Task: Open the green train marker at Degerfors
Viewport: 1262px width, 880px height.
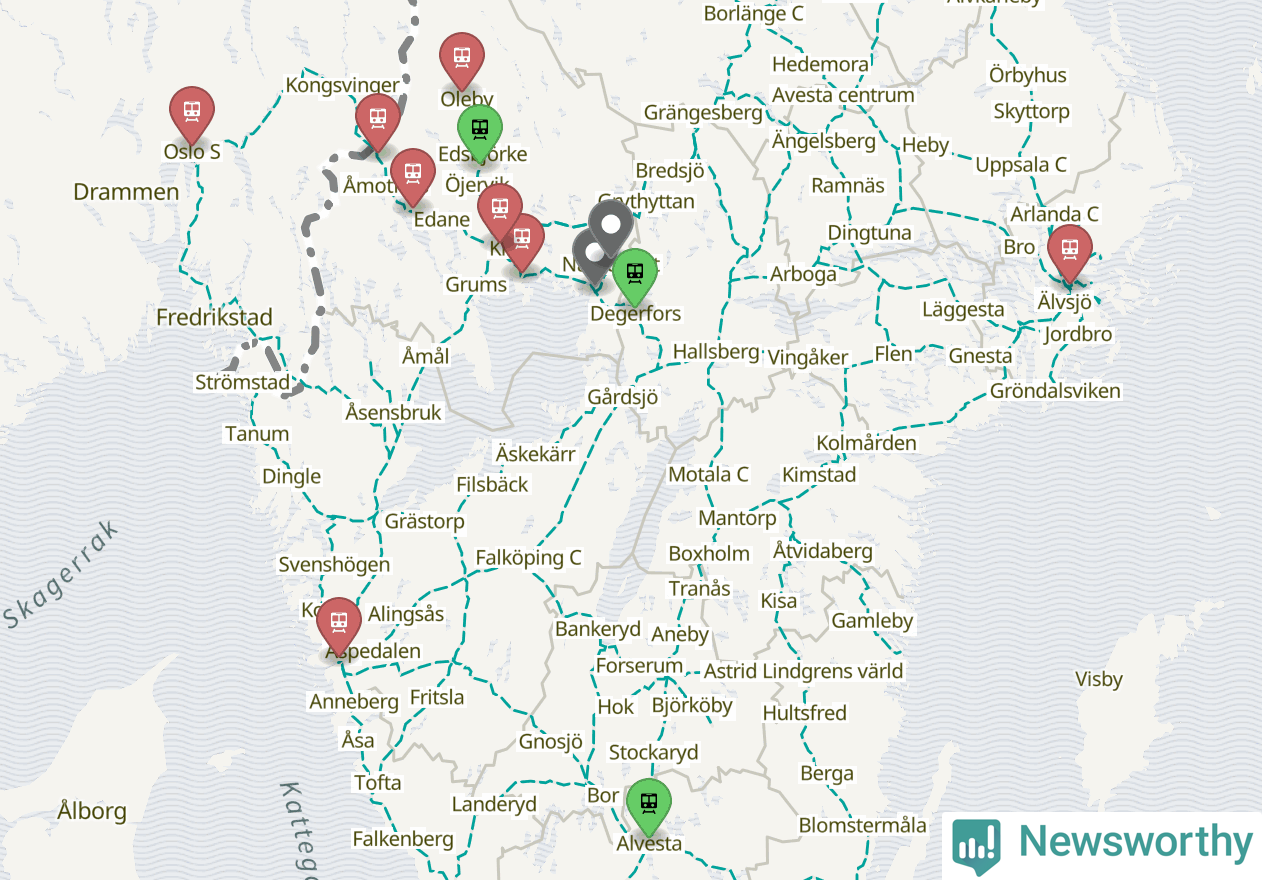Action: [x=634, y=276]
